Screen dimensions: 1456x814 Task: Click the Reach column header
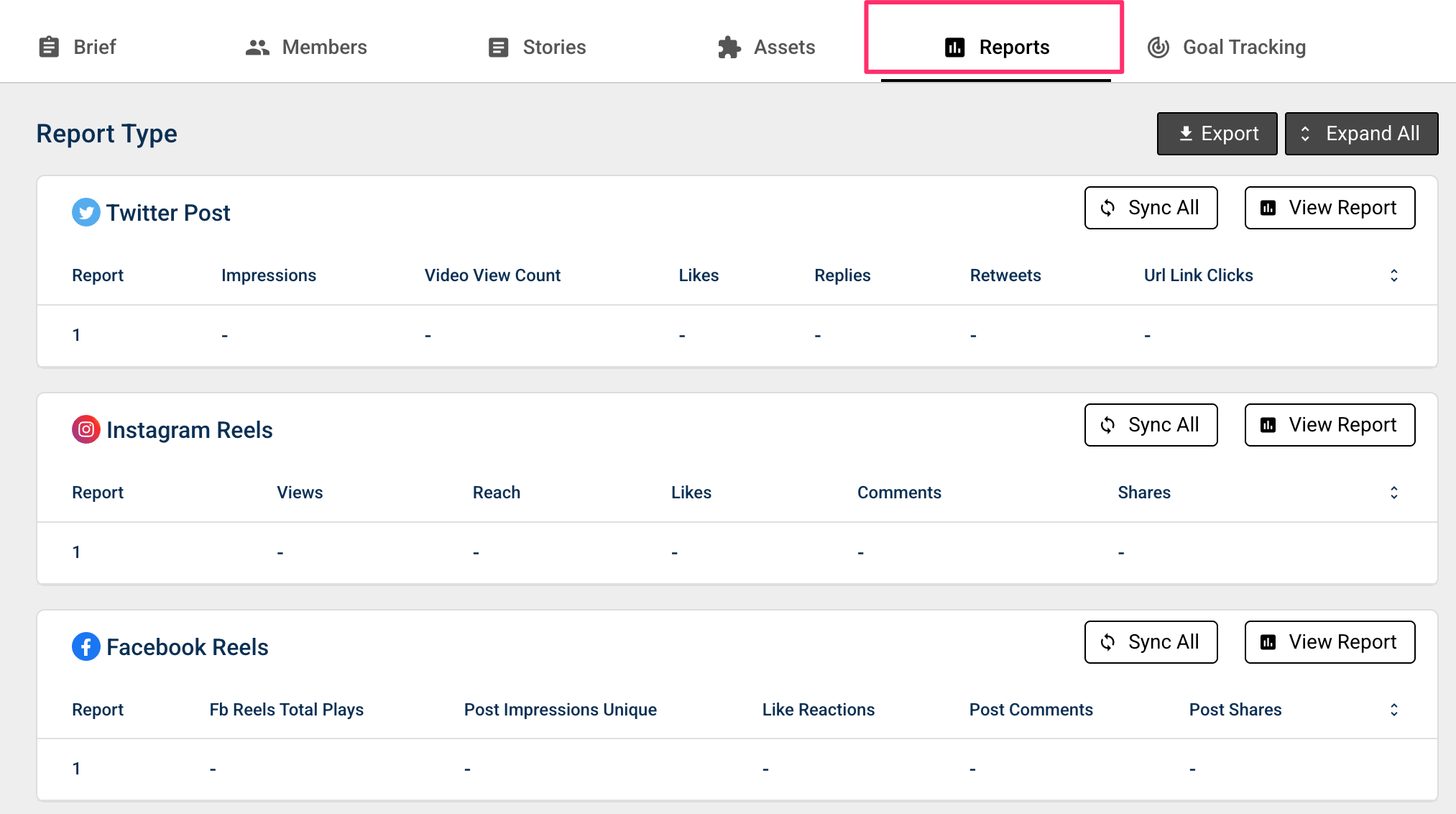pos(497,493)
